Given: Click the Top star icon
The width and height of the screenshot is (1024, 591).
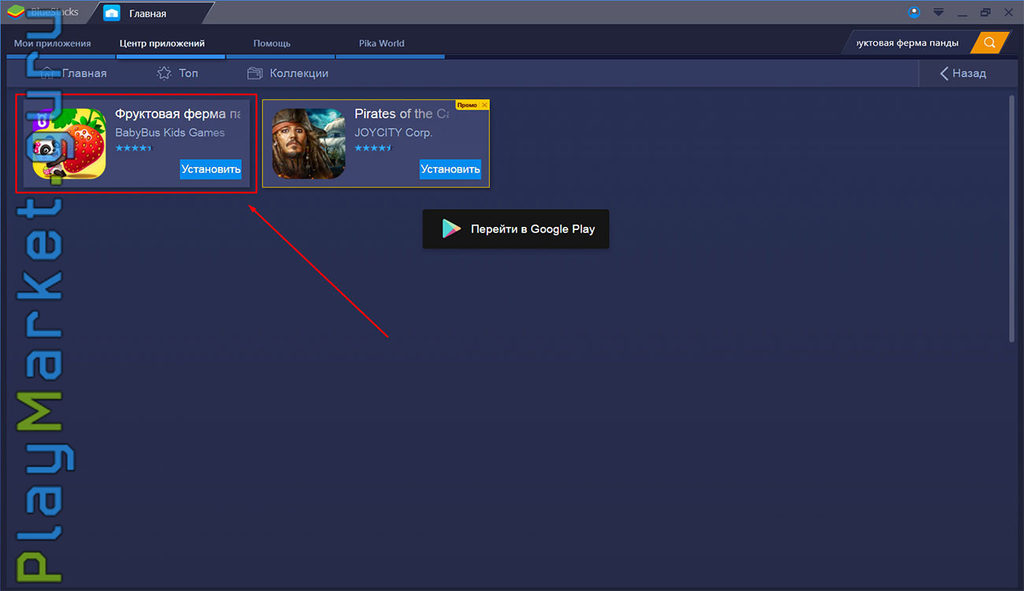Looking at the screenshot, I should pyautogui.click(x=164, y=73).
